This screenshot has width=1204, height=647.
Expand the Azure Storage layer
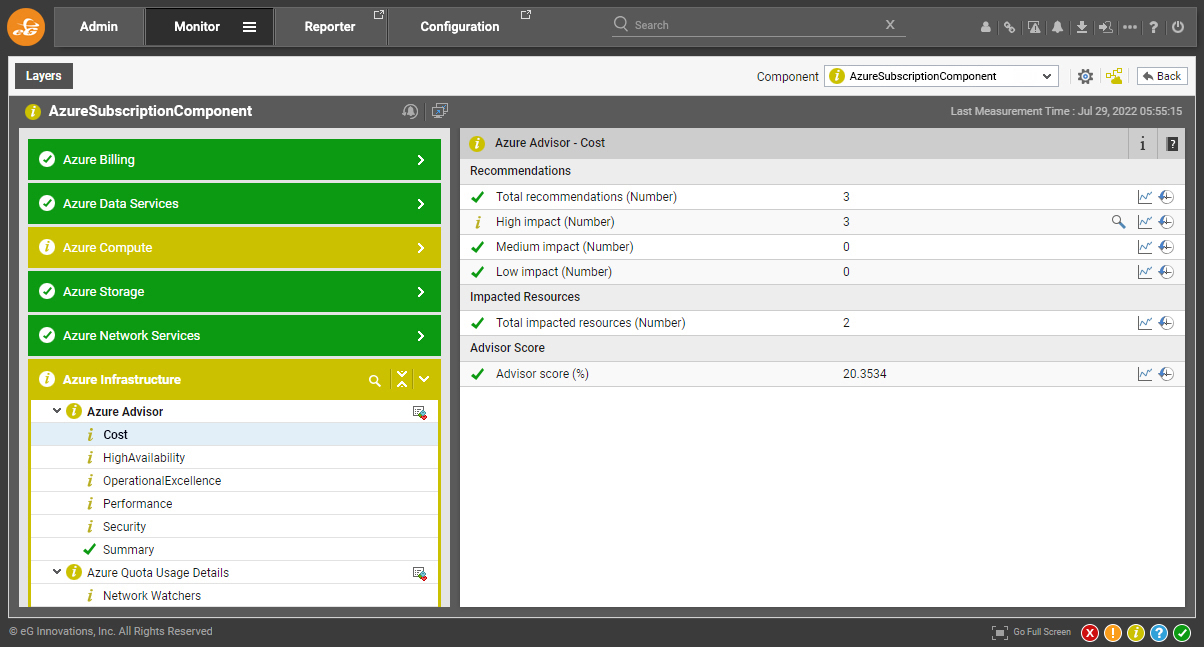tap(234, 292)
